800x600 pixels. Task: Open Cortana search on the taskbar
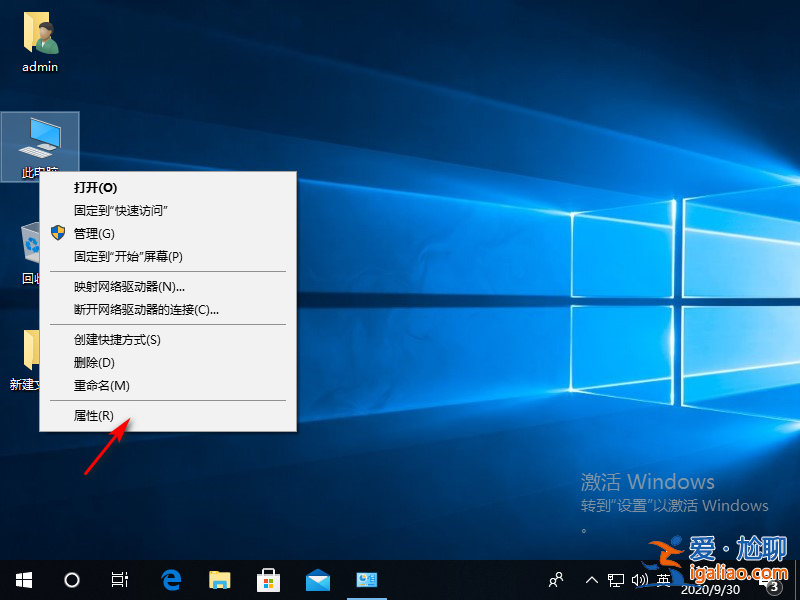pos(71,579)
